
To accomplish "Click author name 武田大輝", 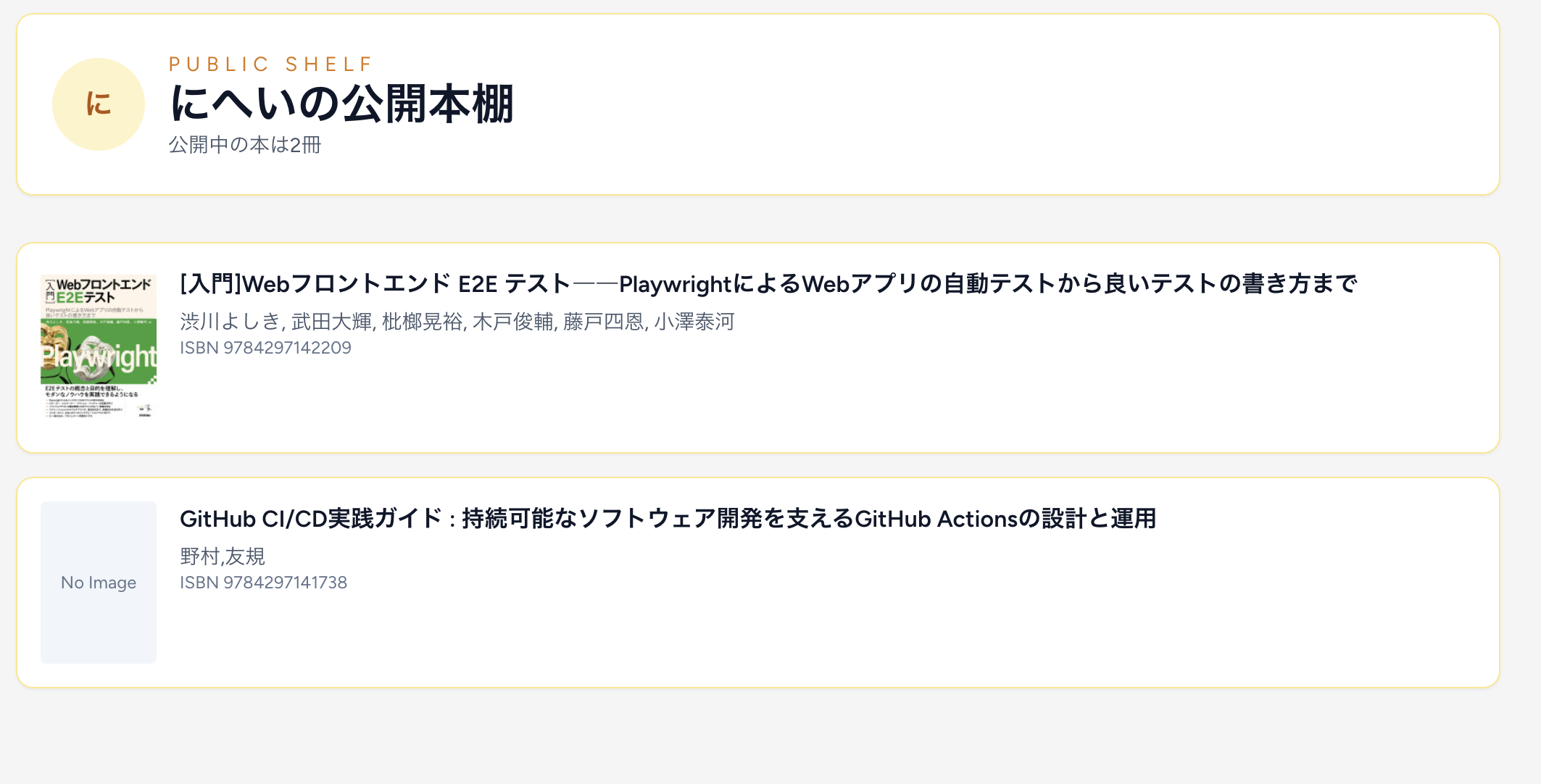I will point(331,322).
